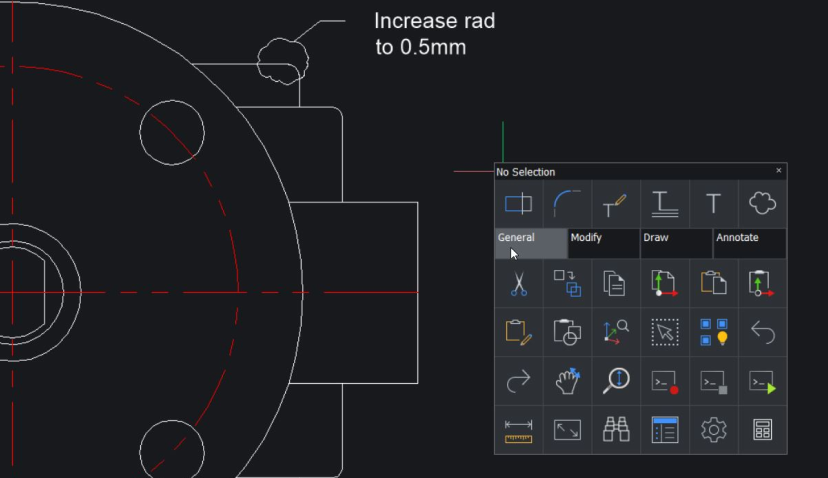Open the Modify tab
Image resolution: width=828 pixels, height=478 pixels.
coord(604,243)
